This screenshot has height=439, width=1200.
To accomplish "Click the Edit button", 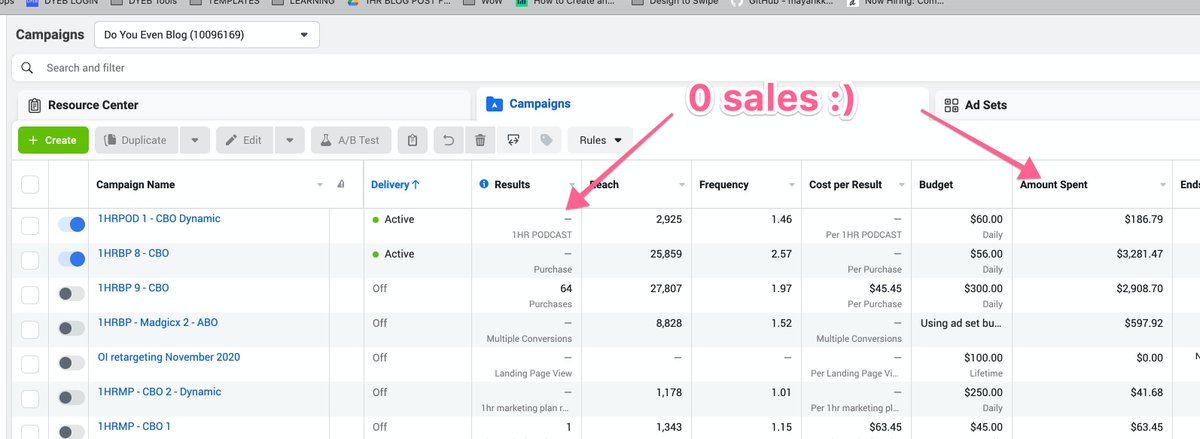I will [x=245, y=140].
